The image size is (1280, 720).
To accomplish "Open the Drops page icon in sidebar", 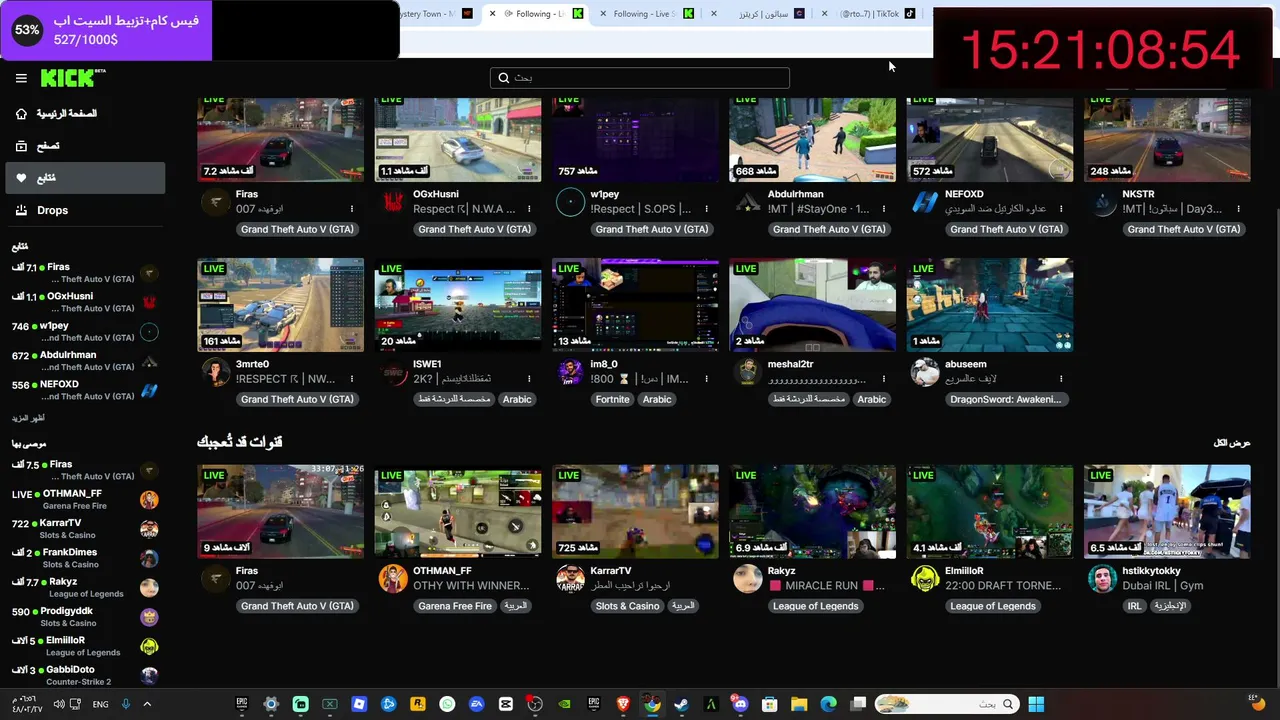I will pos(21,210).
